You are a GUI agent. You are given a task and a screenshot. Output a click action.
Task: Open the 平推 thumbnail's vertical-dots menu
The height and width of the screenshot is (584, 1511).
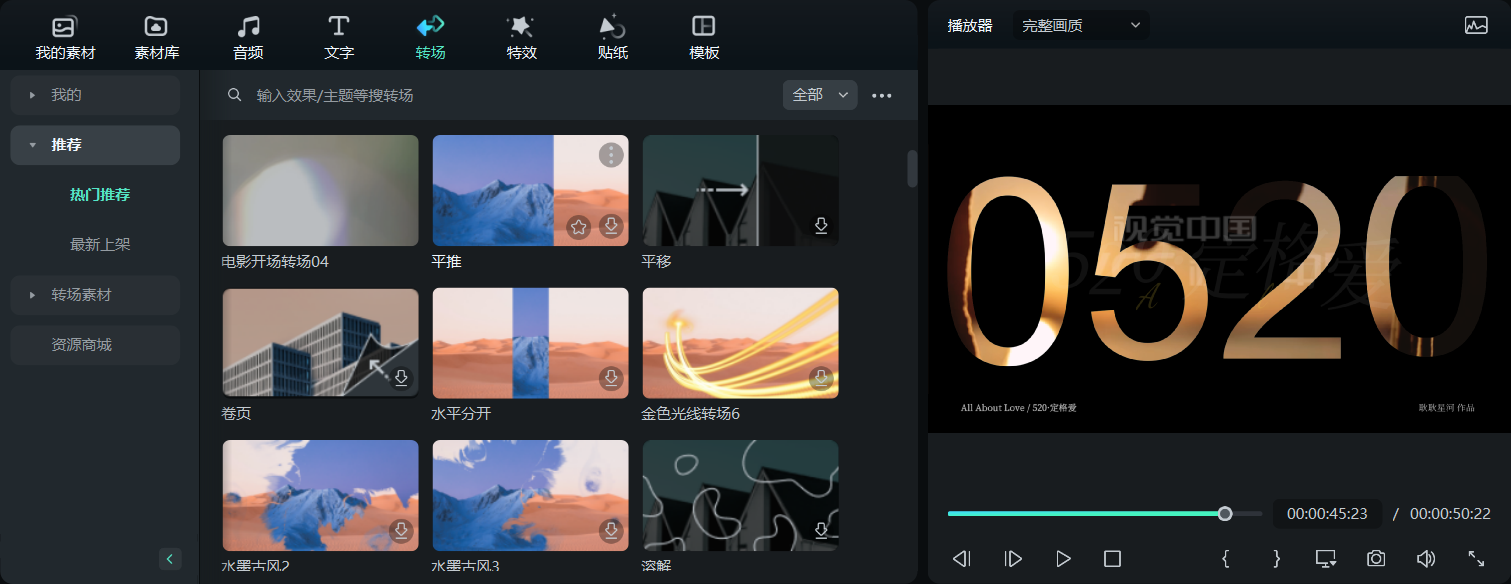click(611, 155)
